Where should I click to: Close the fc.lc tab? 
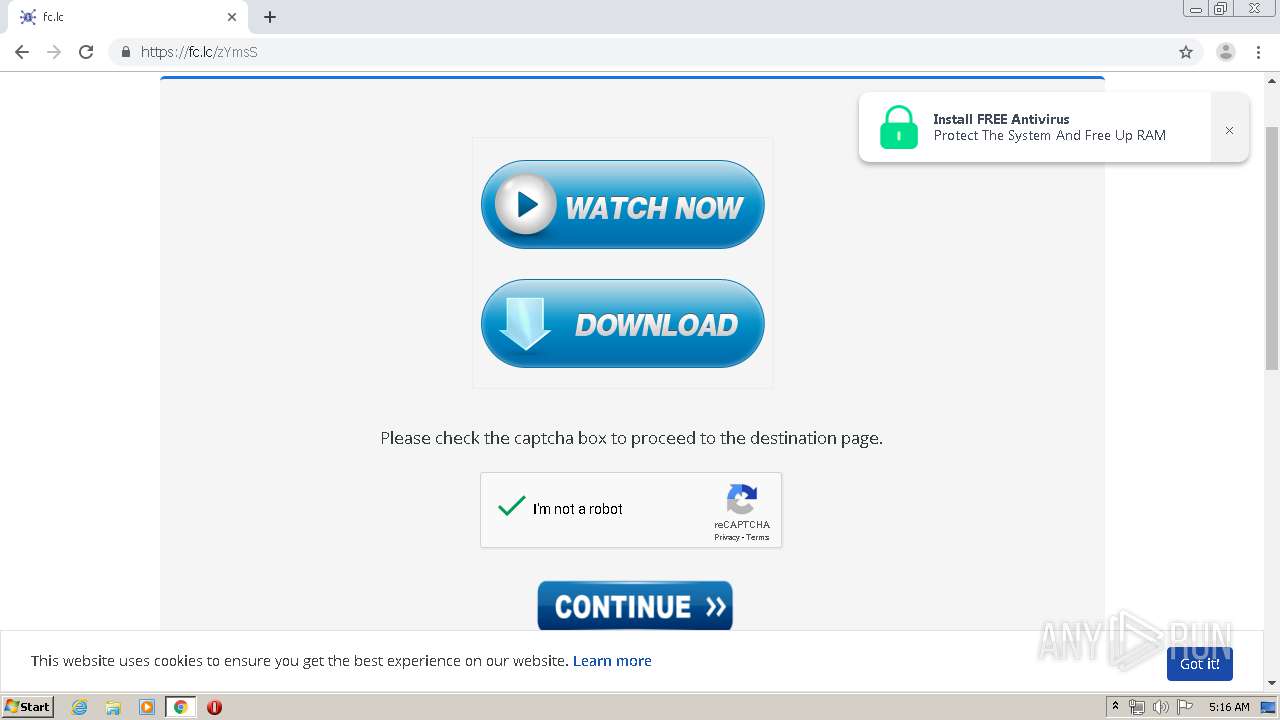[232, 17]
